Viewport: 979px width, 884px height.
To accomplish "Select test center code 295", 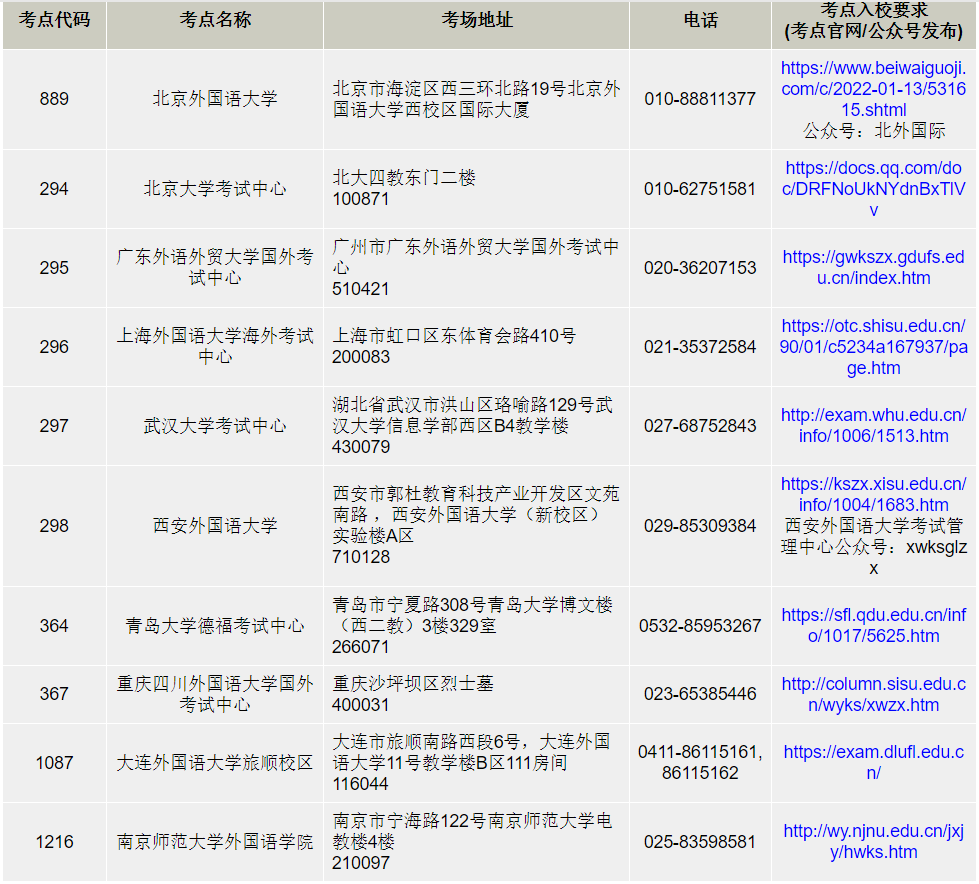I will [x=54, y=267].
